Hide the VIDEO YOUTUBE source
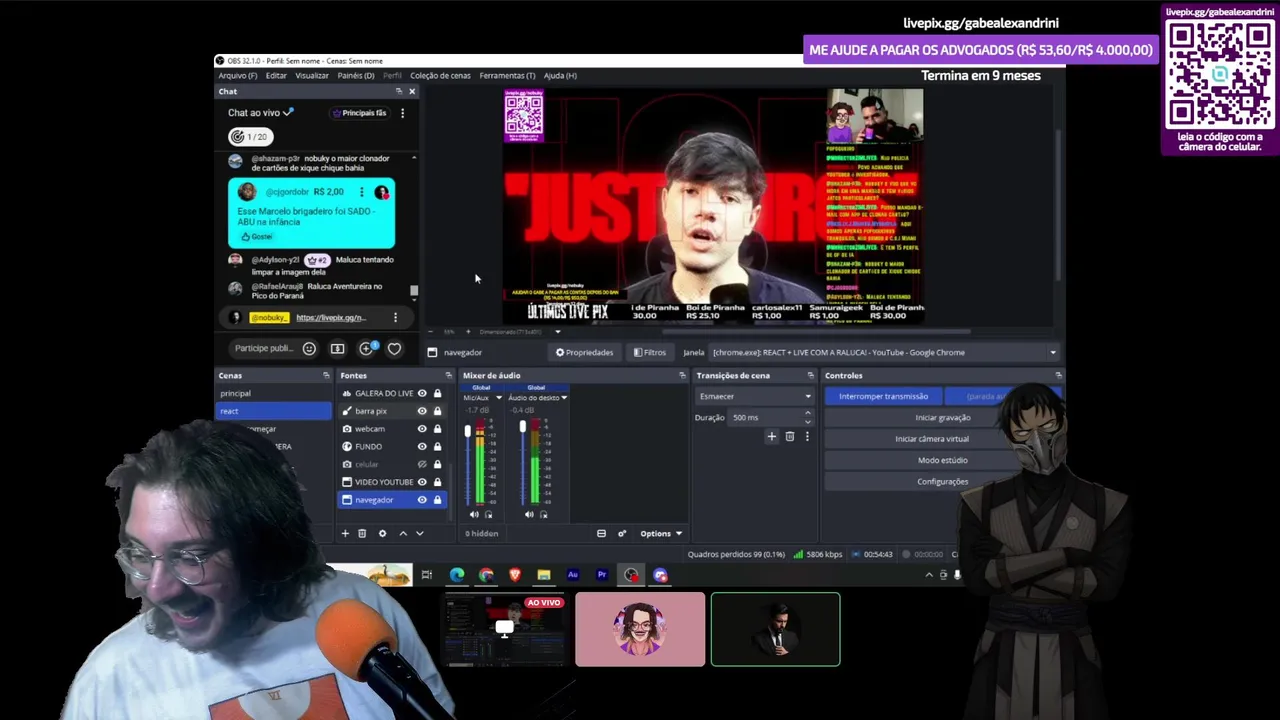Viewport: 1280px width, 720px height. pyautogui.click(x=422, y=482)
